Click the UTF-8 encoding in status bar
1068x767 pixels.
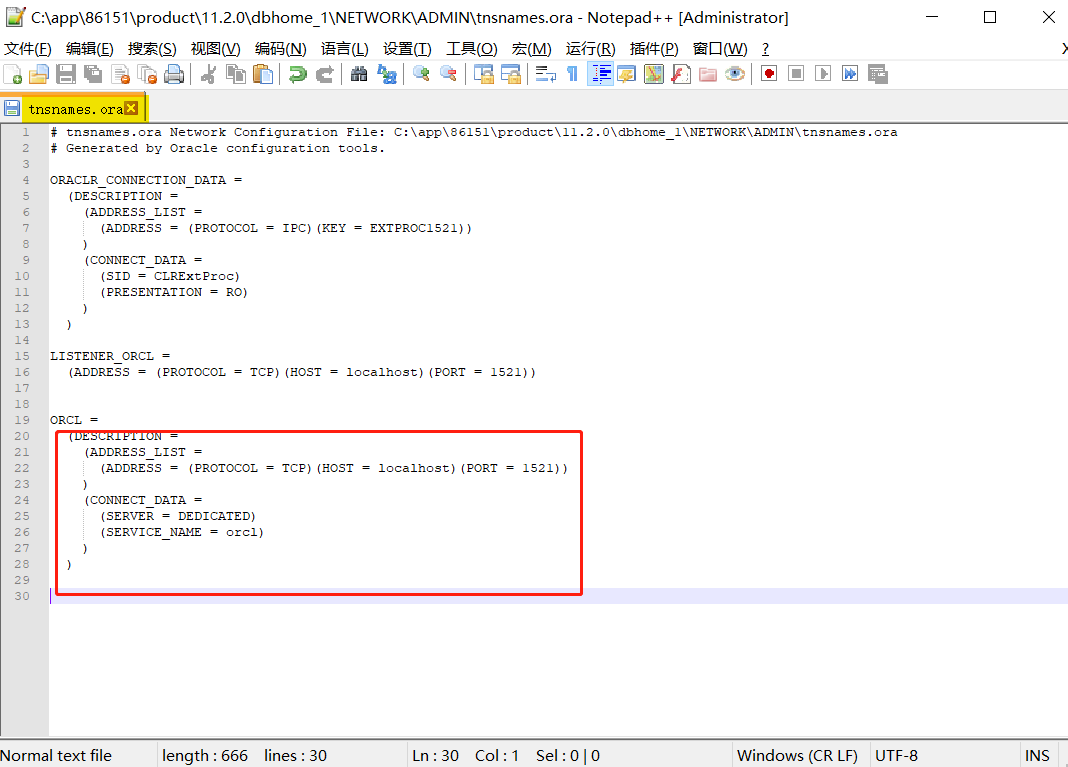point(896,755)
